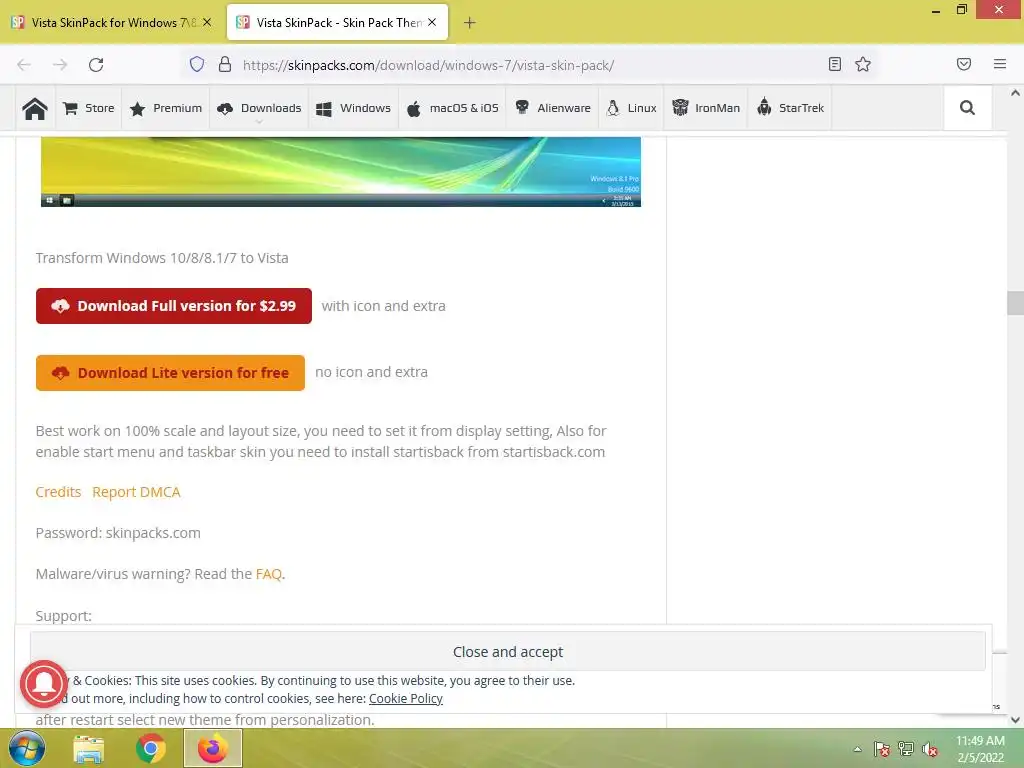Open the FAQ link
This screenshot has width=1024, height=768.
268,574
